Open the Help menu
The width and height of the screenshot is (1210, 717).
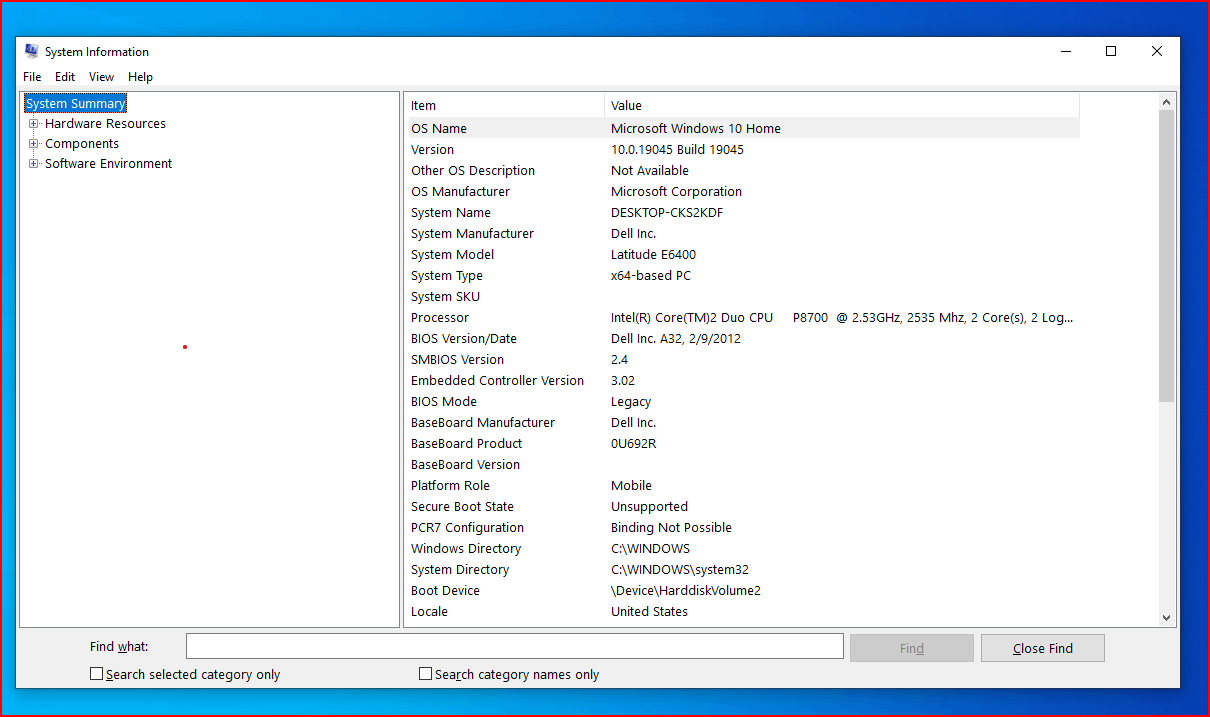tap(140, 76)
